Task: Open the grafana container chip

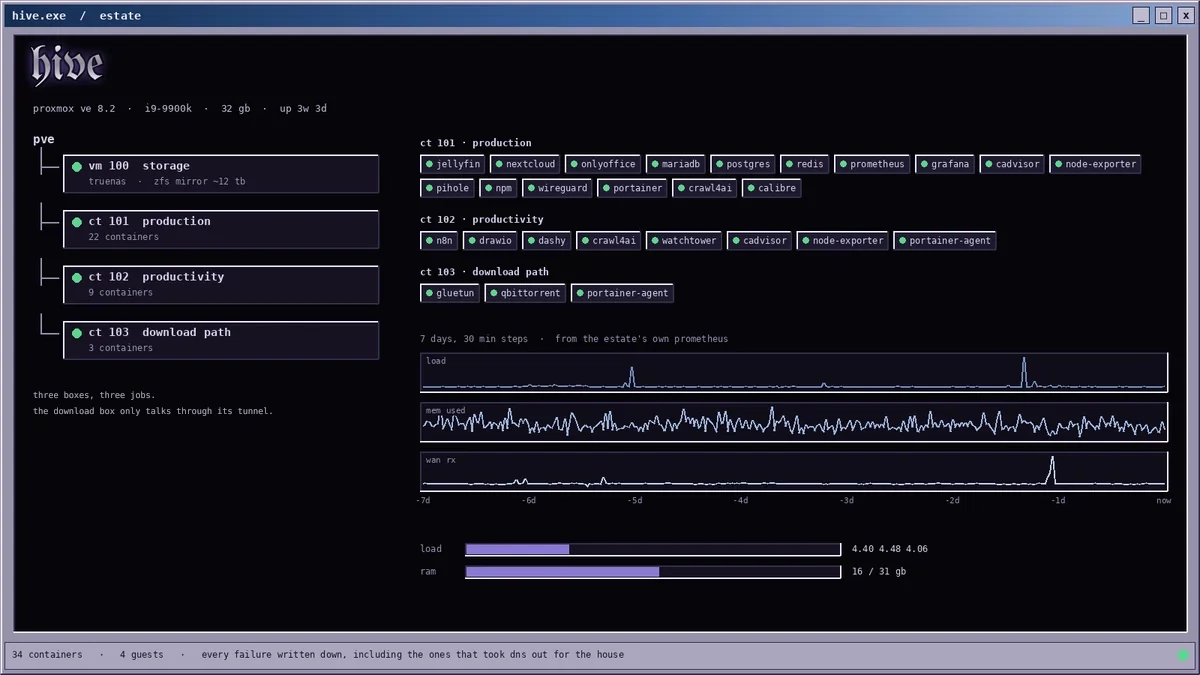Action: click(x=945, y=164)
